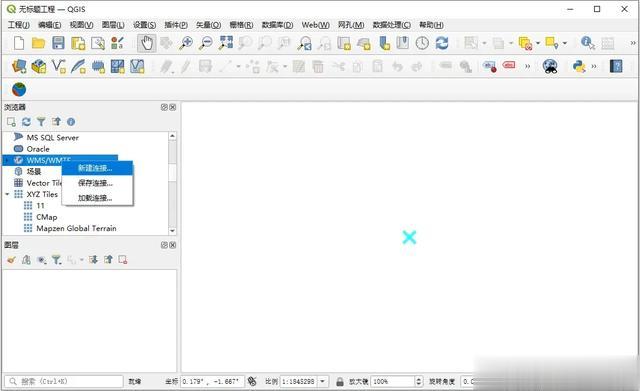Click the Zoom In magnifier tool
The height and width of the screenshot is (391, 640).
(186, 43)
